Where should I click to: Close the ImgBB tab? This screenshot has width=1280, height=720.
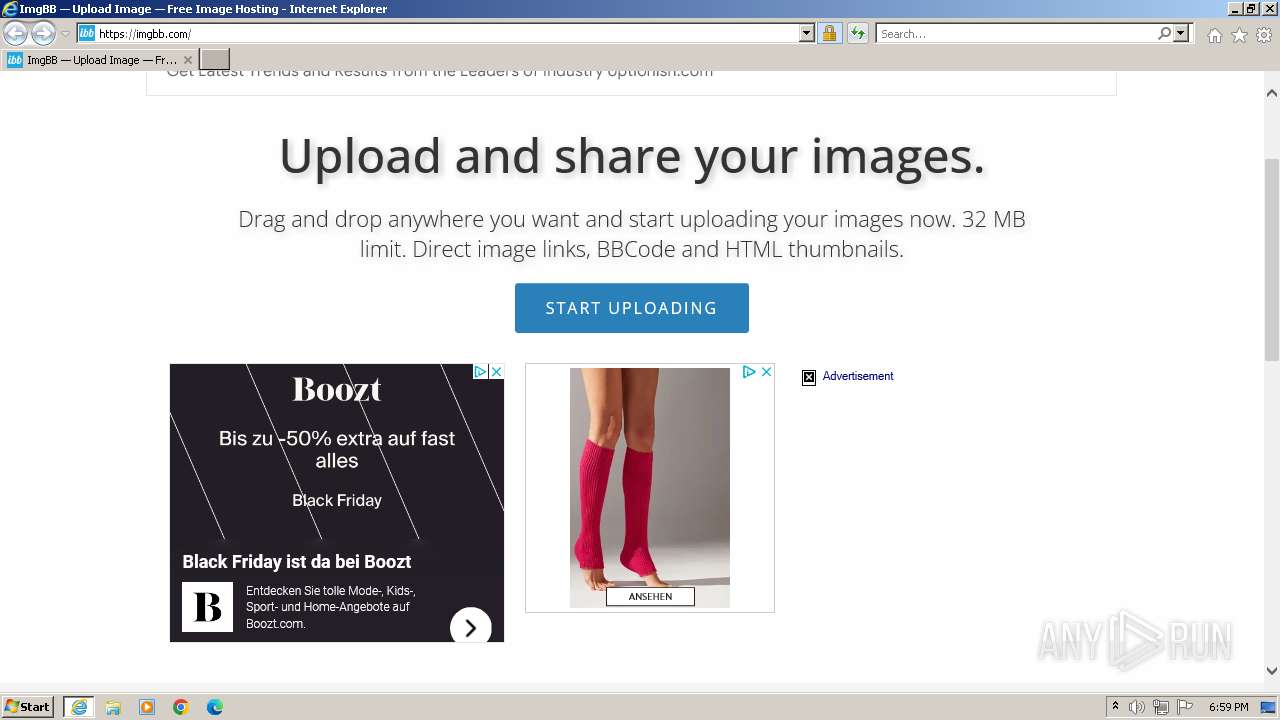pos(187,60)
